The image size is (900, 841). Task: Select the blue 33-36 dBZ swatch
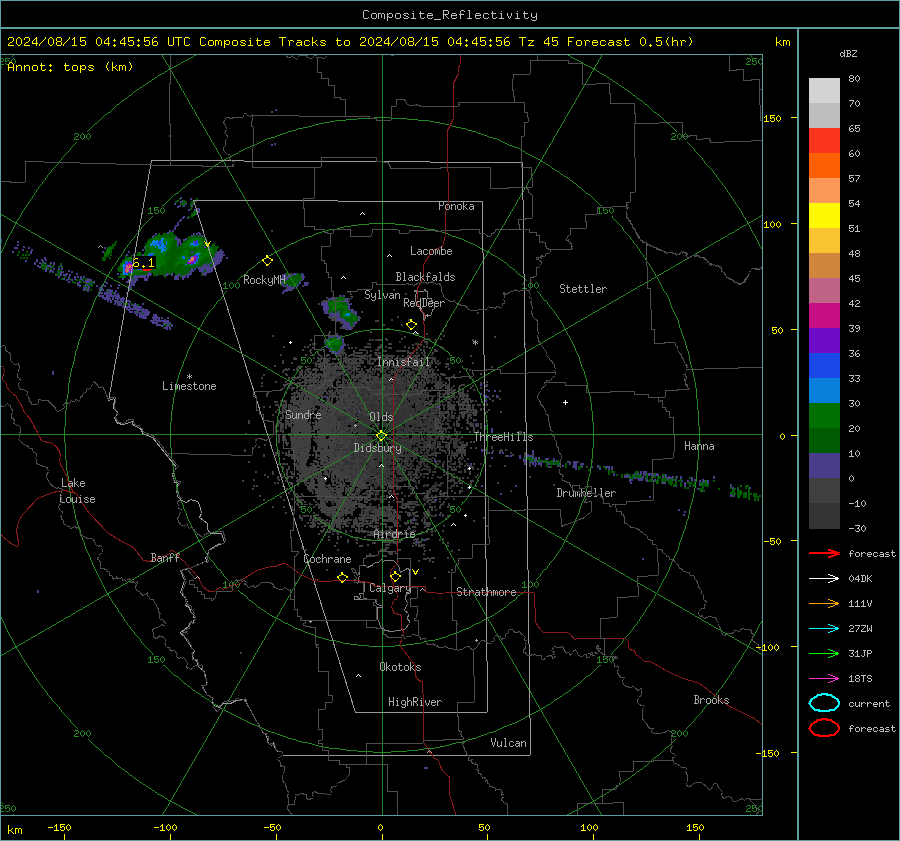tap(824, 366)
